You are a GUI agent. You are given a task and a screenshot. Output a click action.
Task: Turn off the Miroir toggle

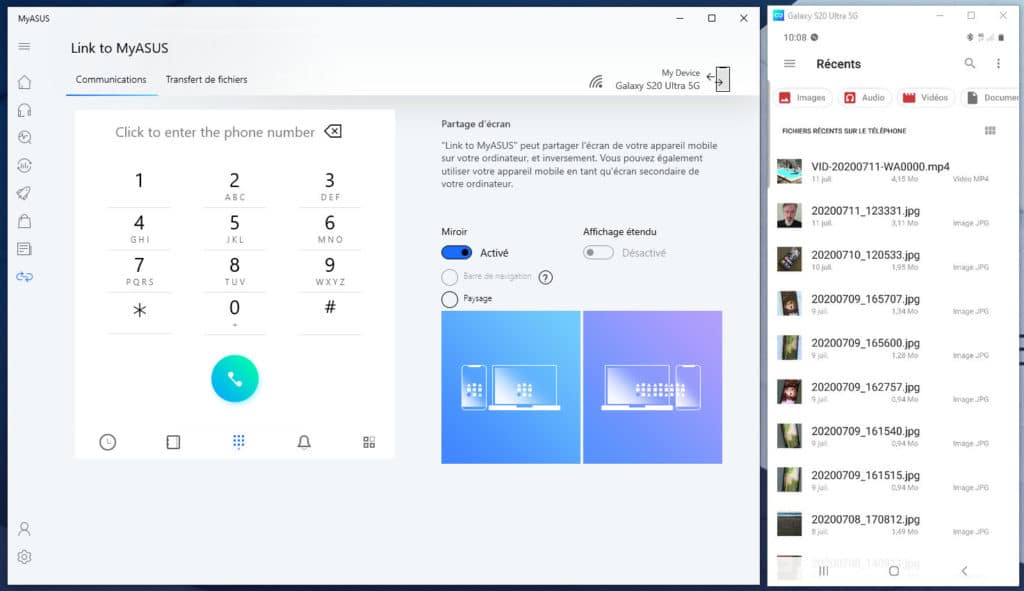pos(456,253)
